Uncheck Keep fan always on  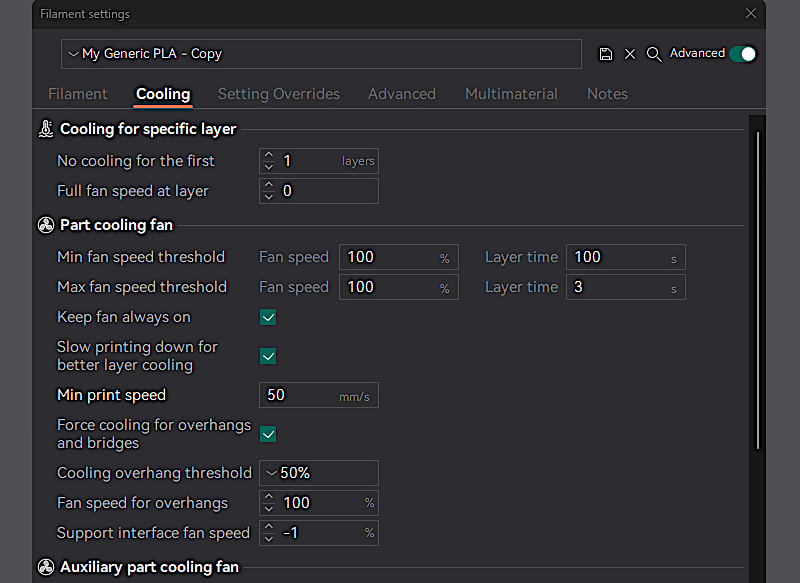(268, 317)
